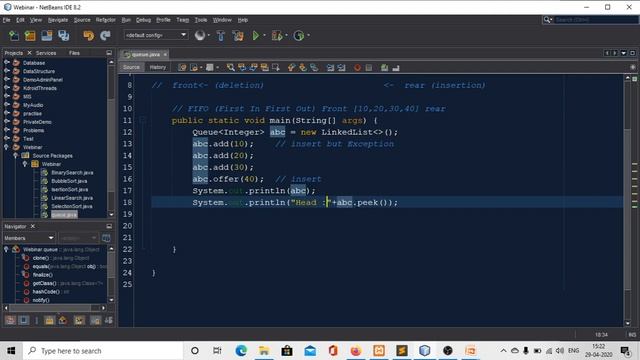Collapse the Webinar project node

tap(7, 147)
